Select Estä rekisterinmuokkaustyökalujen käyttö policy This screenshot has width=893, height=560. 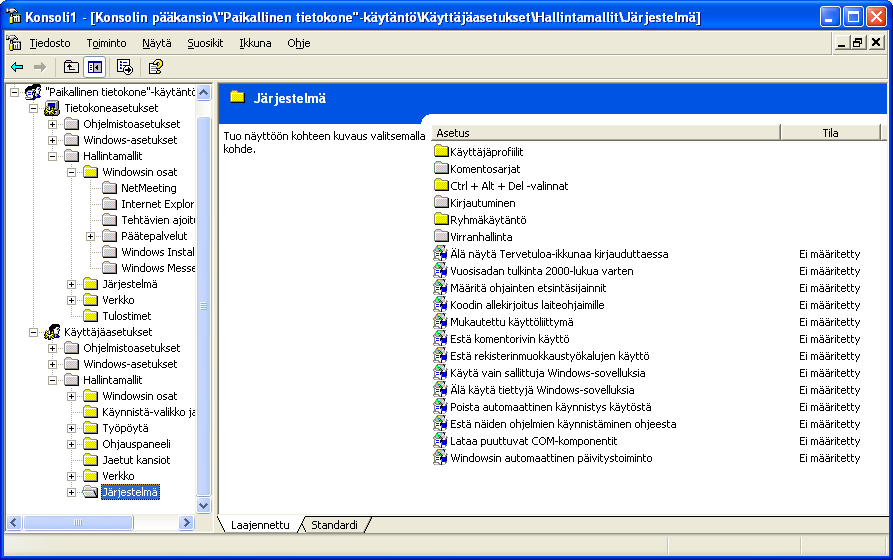coord(550,356)
